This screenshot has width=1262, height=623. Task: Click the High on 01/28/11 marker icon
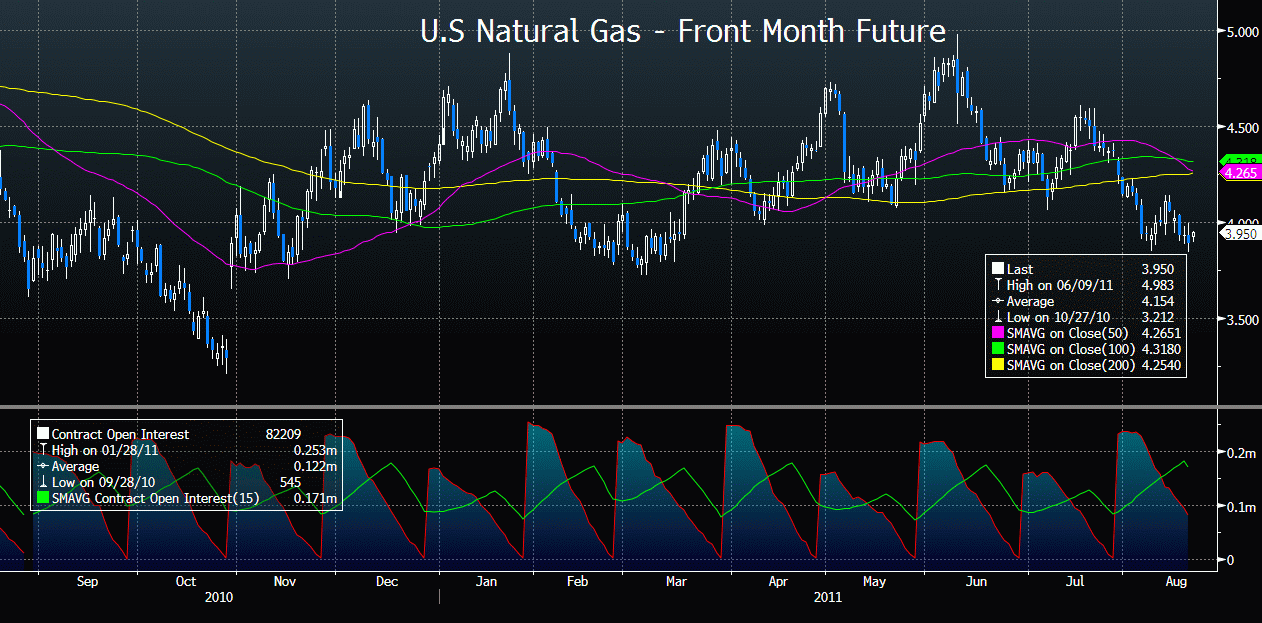(x=42, y=450)
